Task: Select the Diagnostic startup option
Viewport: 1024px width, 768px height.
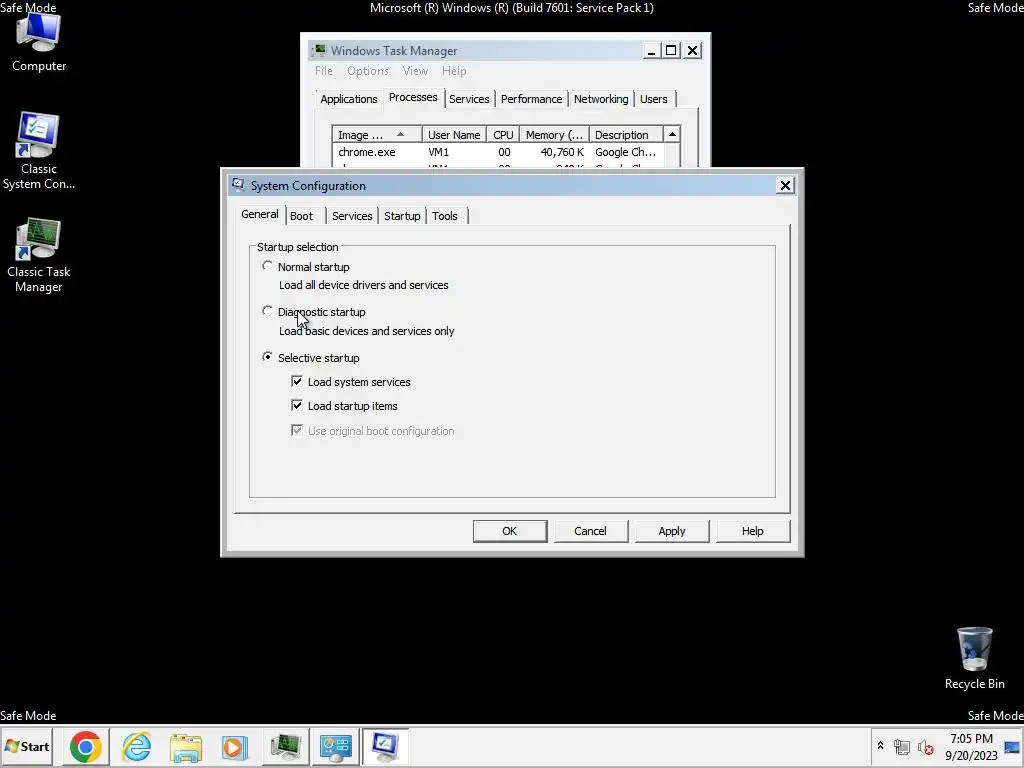Action: (267, 312)
